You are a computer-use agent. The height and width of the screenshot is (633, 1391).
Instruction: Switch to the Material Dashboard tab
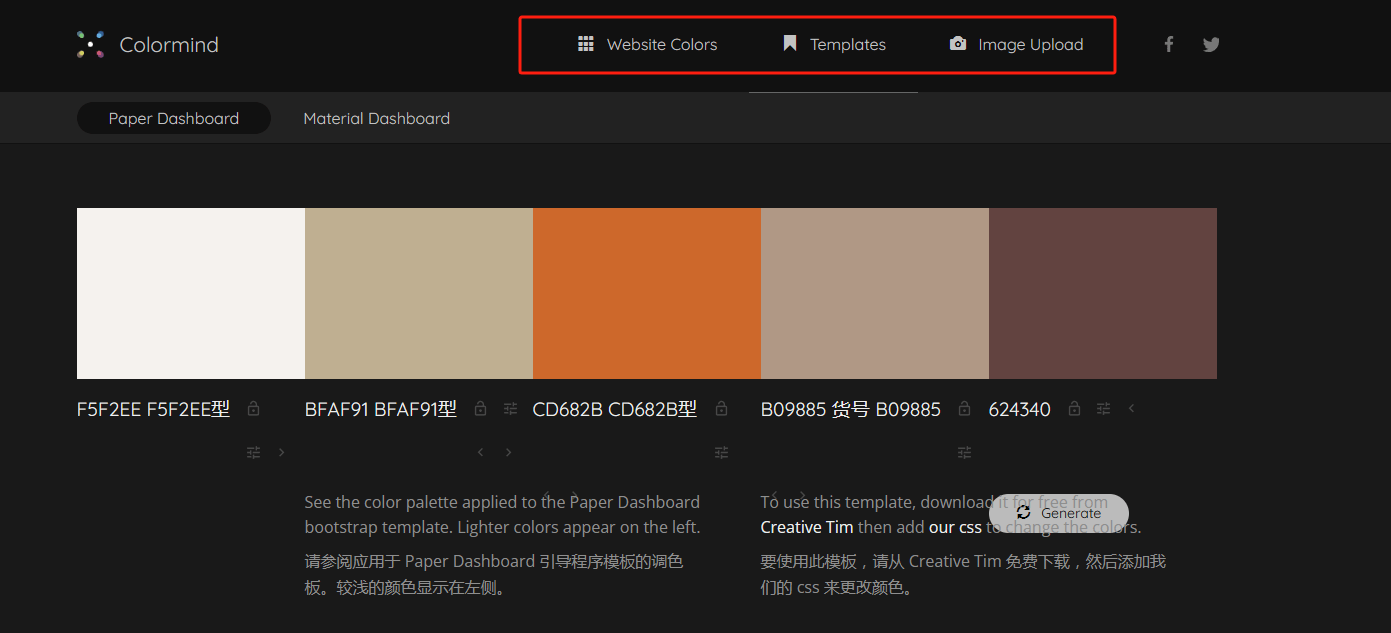(x=377, y=118)
